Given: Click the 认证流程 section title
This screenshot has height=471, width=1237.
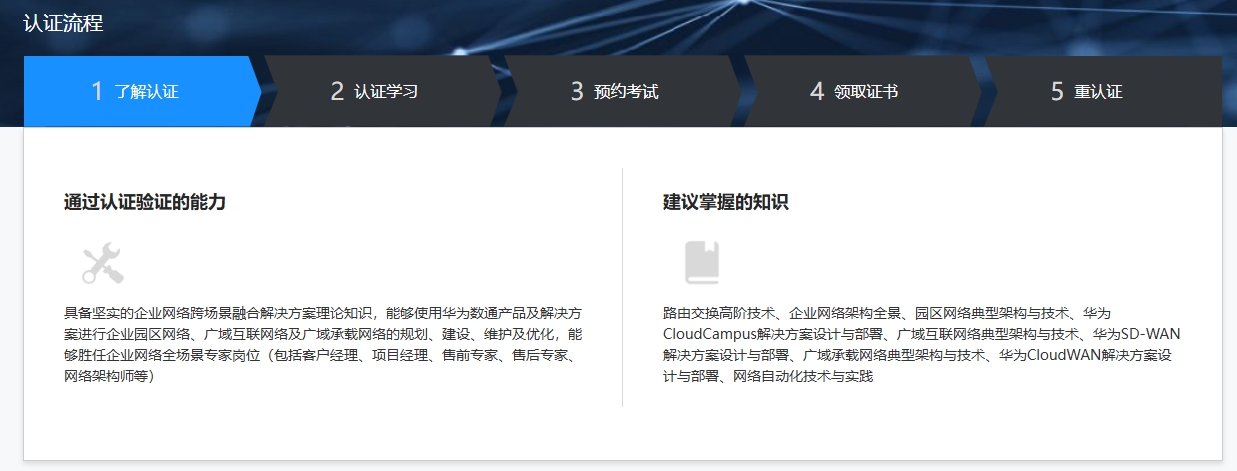Looking at the screenshot, I should pyautogui.click(x=63, y=23).
